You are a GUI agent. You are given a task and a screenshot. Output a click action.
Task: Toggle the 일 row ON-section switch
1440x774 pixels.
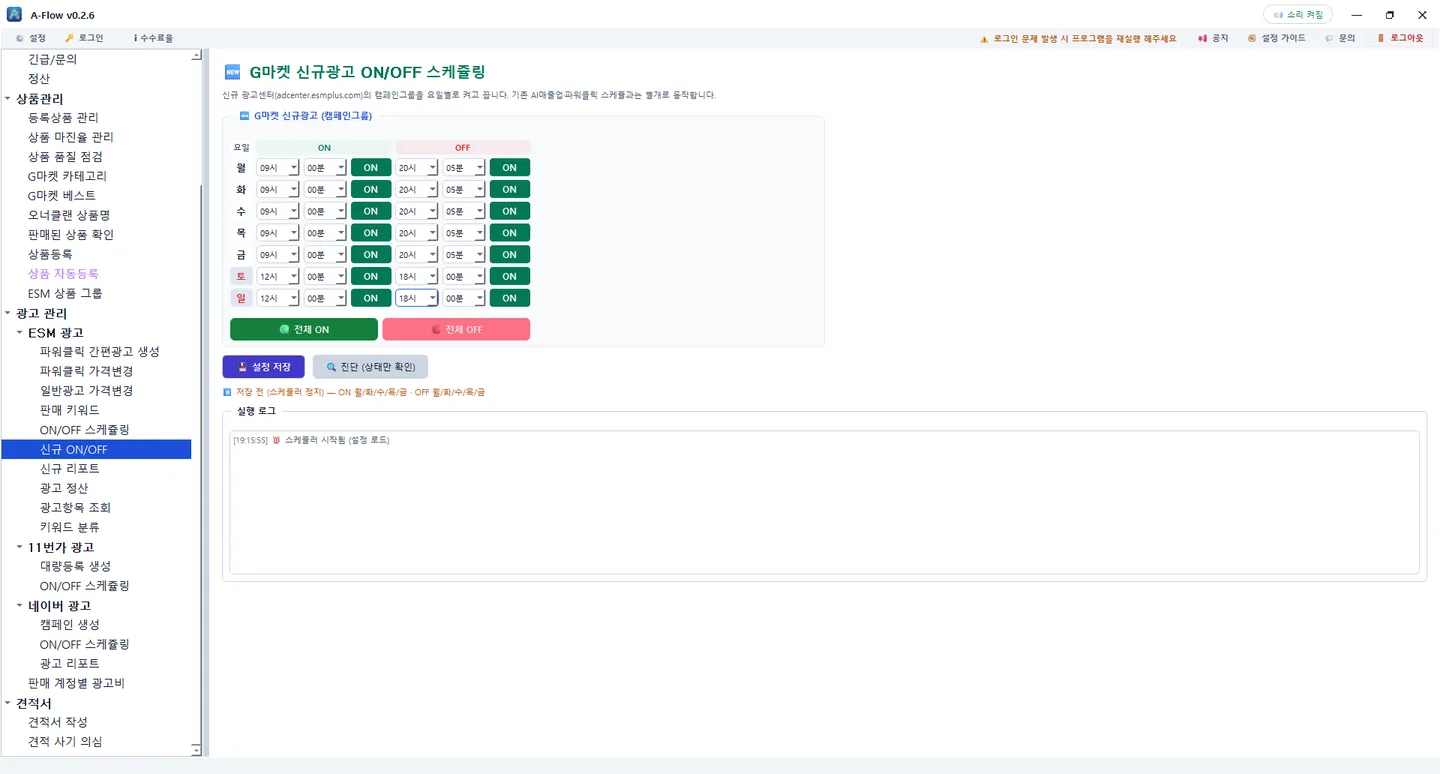coord(371,298)
